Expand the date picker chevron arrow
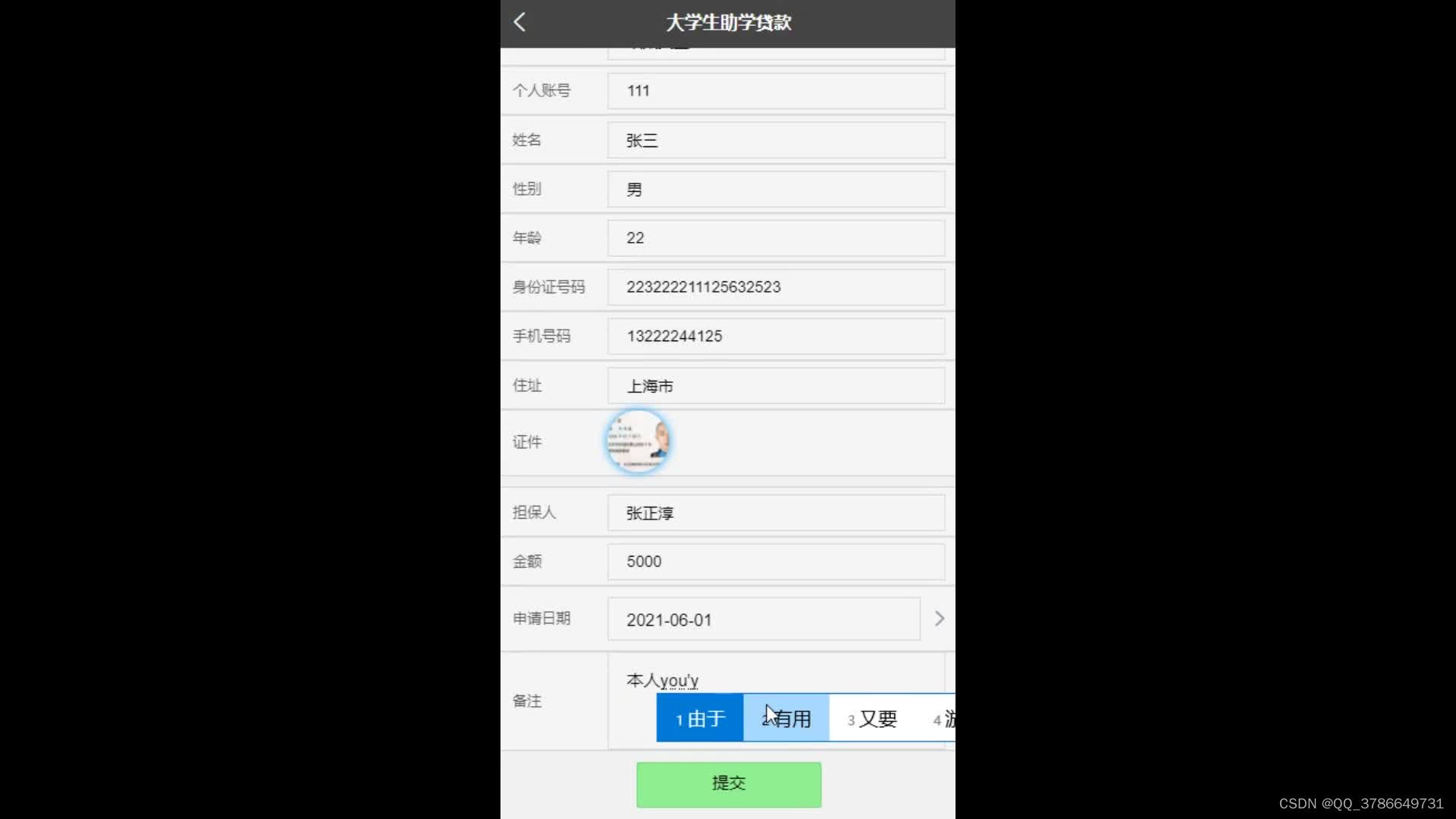The width and height of the screenshot is (1456, 819). (x=938, y=618)
